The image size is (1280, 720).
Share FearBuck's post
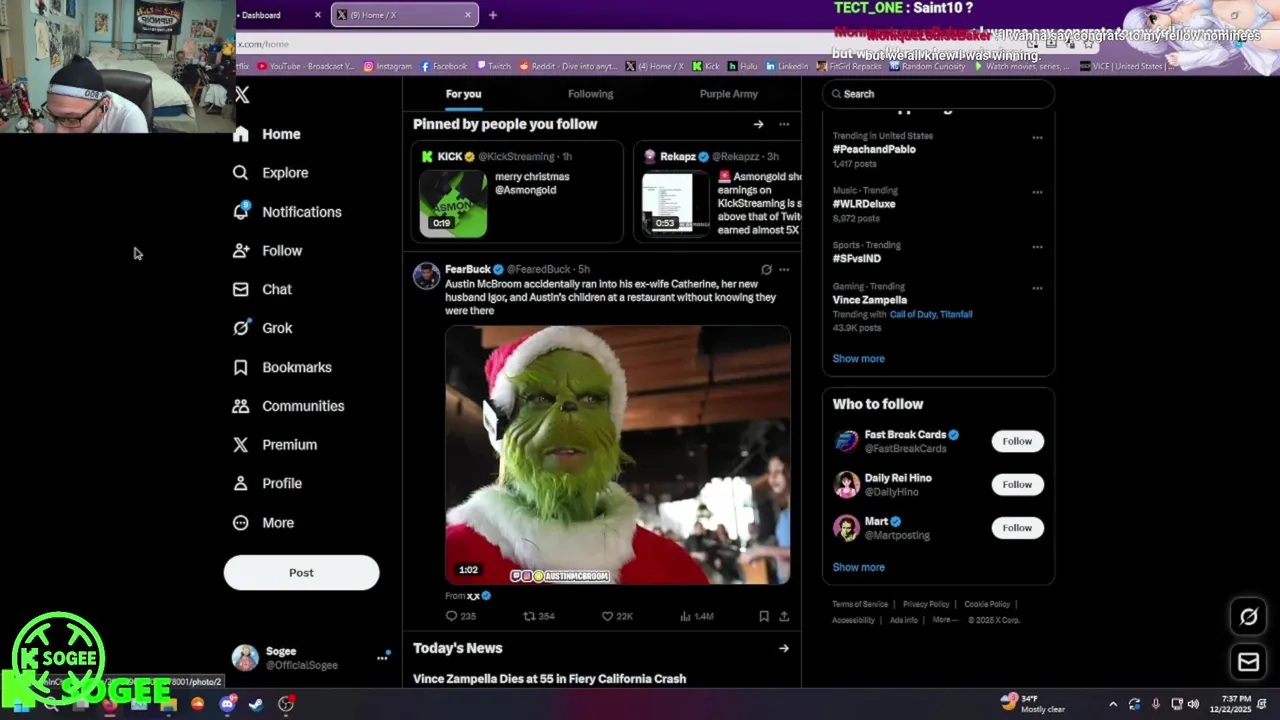[784, 616]
